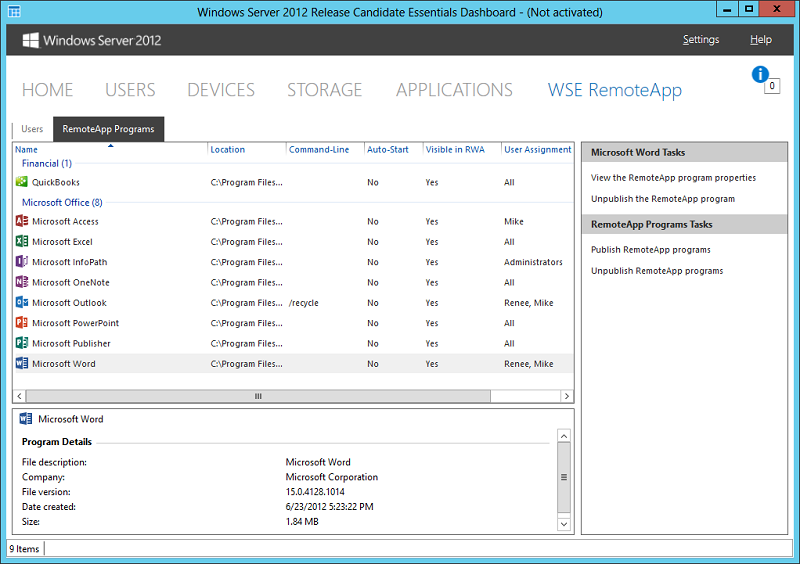This screenshot has width=800, height=564.
Task: Click the Microsoft Outlook icon
Action: pyautogui.click(x=21, y=303)
